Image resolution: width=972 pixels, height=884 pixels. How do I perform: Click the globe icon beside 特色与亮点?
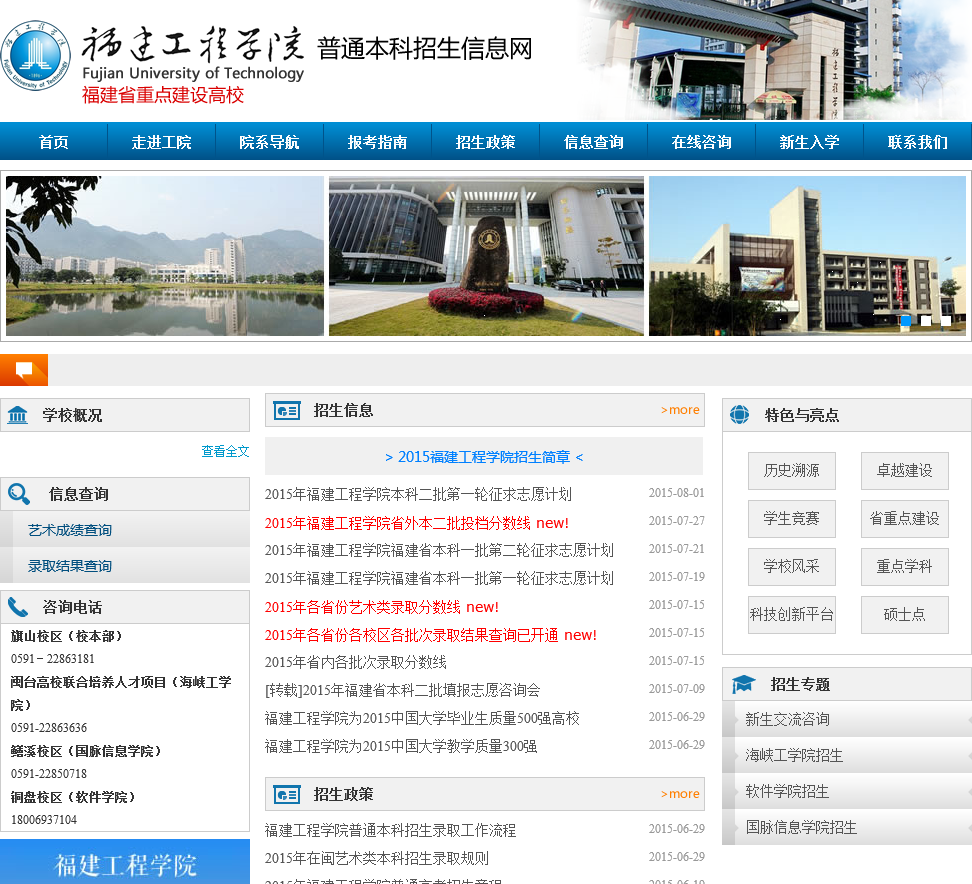740,414
